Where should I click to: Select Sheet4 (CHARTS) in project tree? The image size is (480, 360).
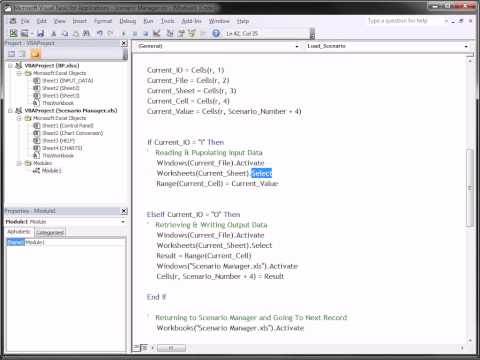62,148
